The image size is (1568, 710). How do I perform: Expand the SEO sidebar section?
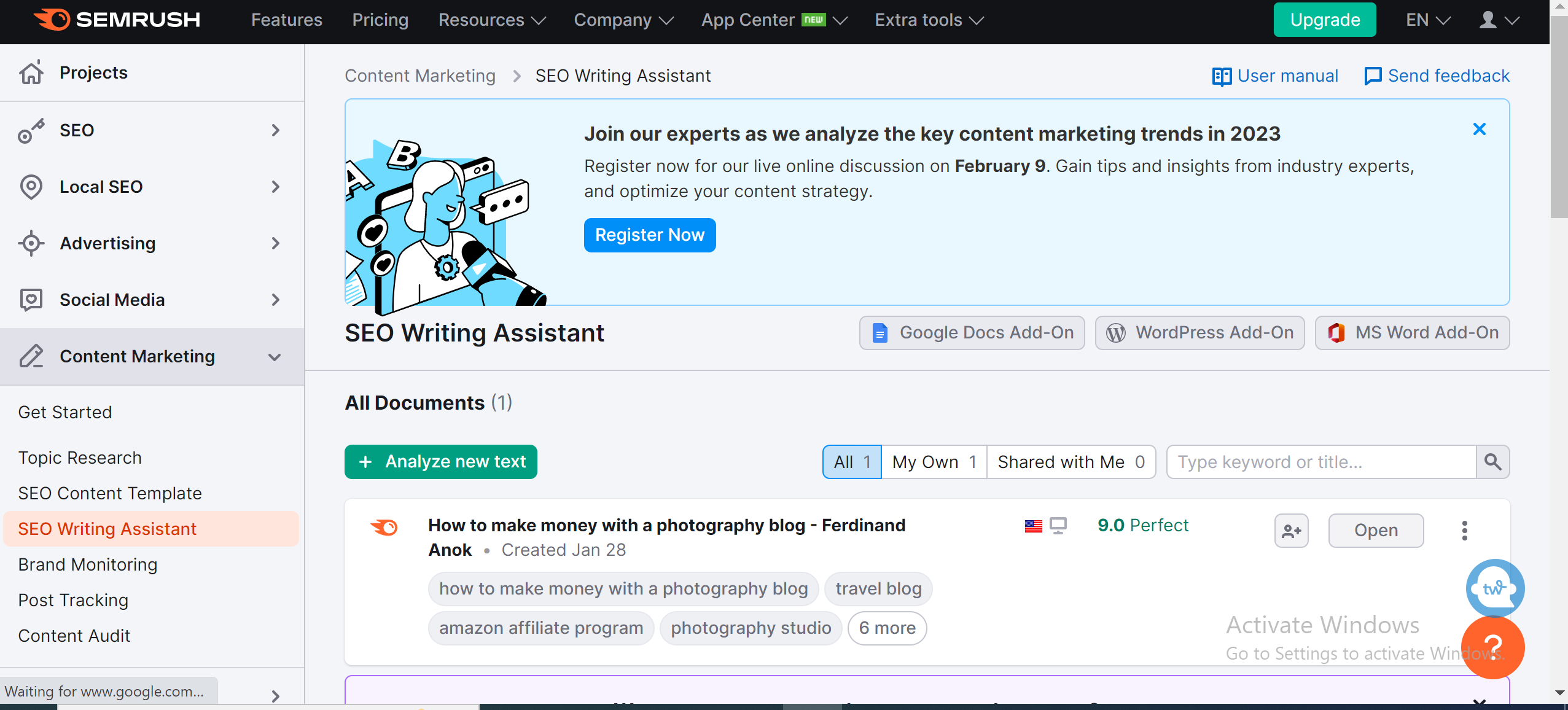pos(275,130)
